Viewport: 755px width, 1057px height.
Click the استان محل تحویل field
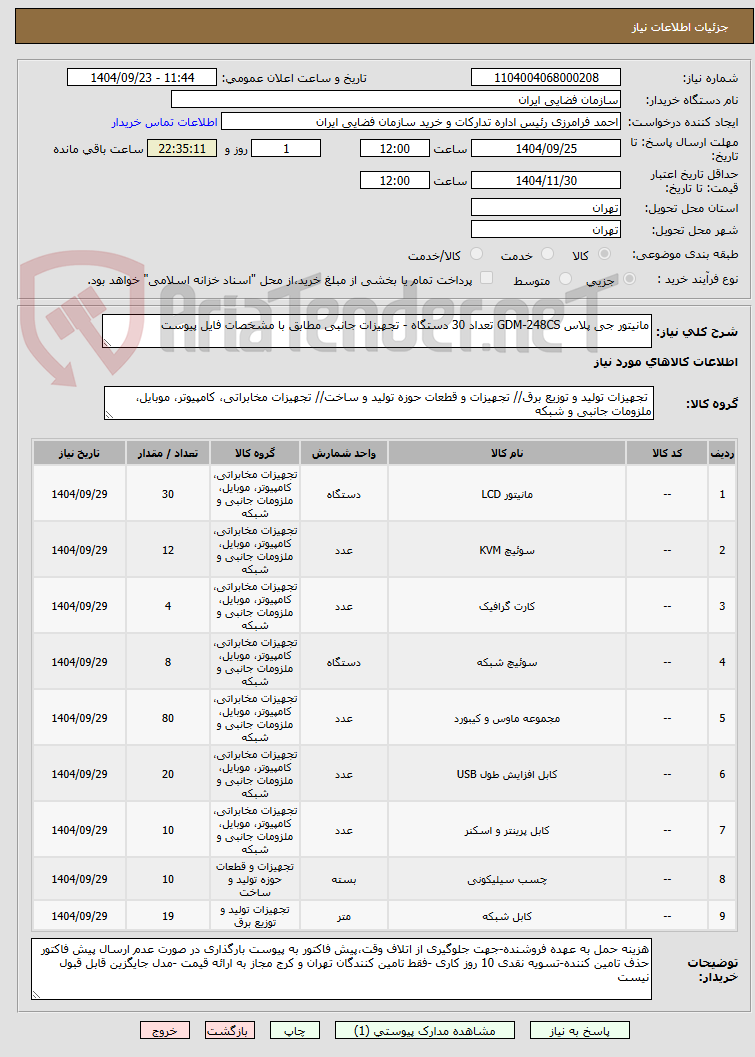546,208
